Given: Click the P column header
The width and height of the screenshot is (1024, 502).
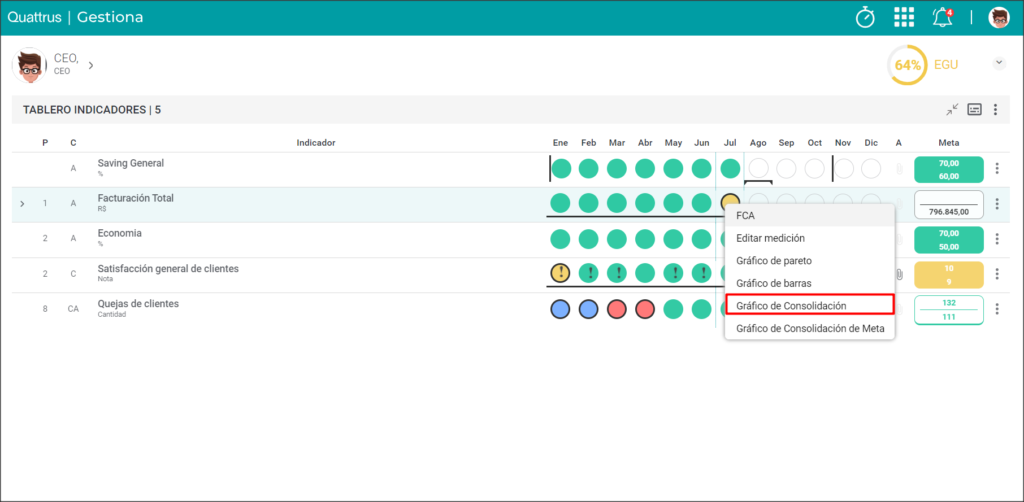Looking at the screenshot, I should click(x=45, y=142).
